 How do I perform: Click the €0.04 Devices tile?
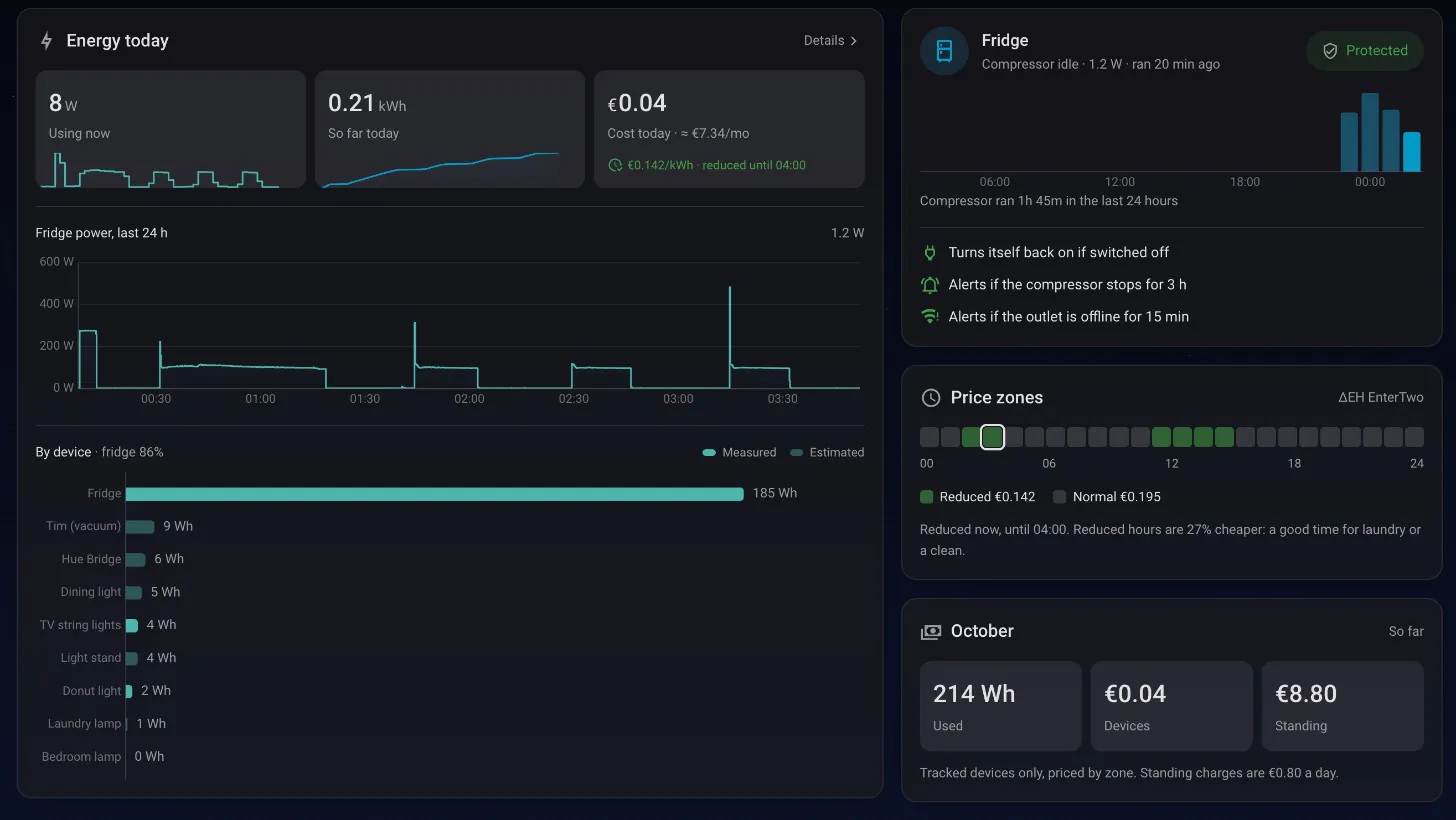point(1172,706)
